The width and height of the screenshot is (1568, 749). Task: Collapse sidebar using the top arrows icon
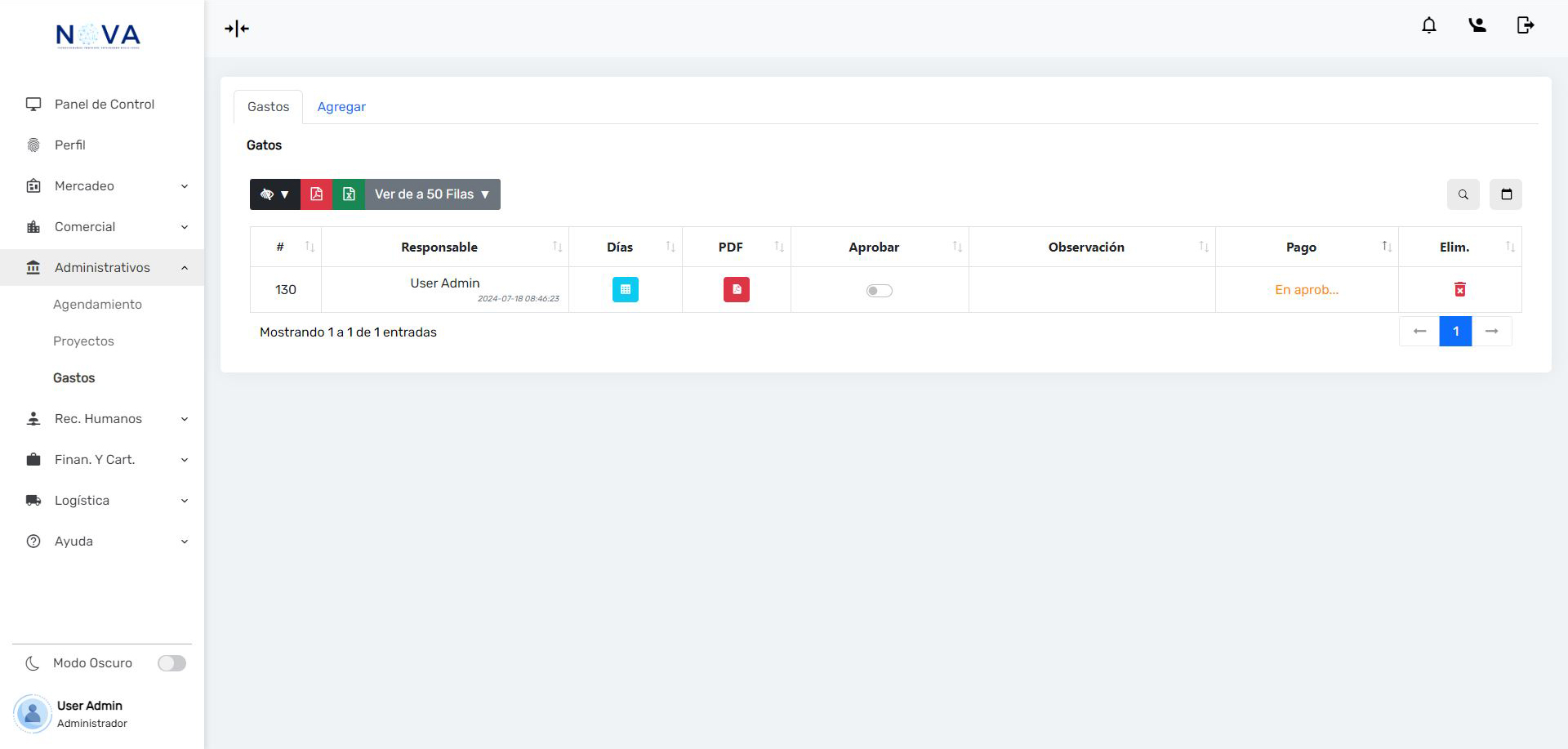point(237,29)
